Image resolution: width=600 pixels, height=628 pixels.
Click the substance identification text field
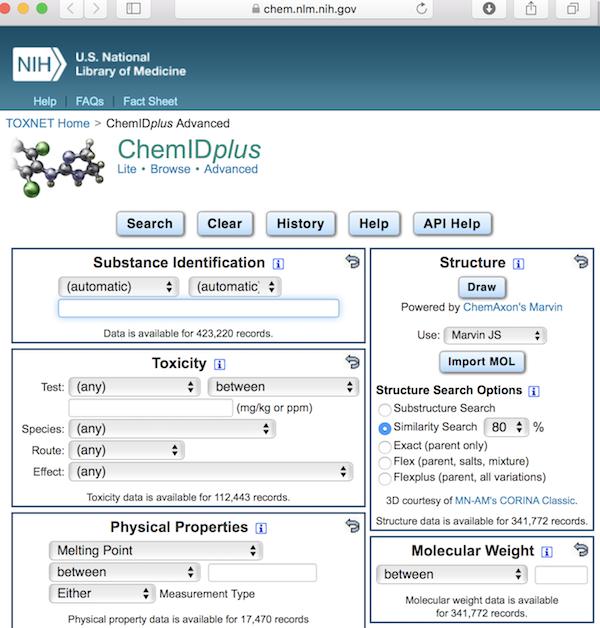click(199, 308)
